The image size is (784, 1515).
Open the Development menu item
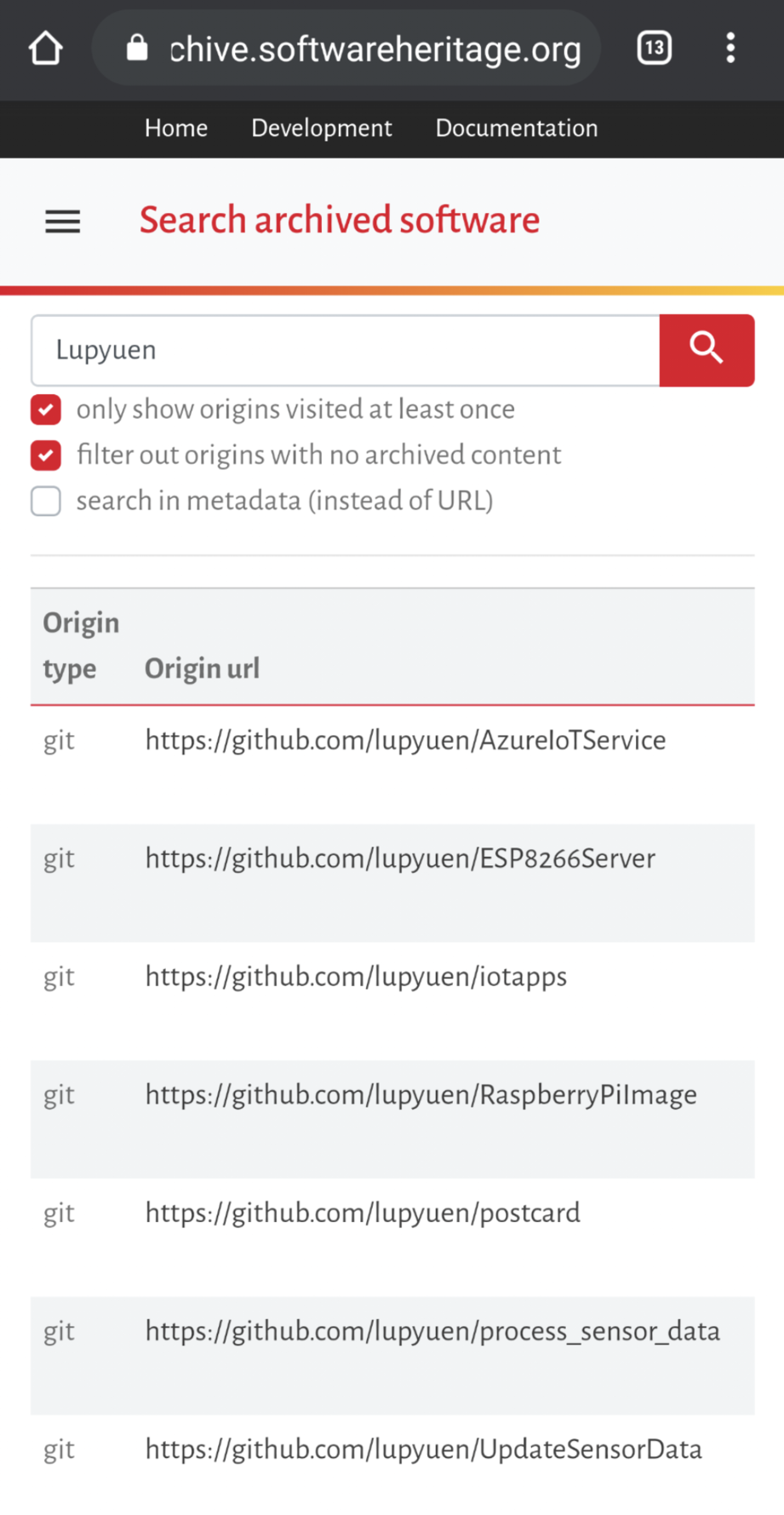pos(322,129)
